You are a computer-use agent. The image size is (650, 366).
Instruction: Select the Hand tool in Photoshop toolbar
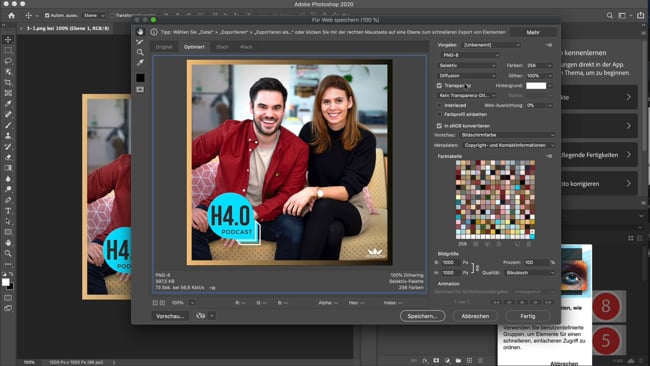pos(8,243)
